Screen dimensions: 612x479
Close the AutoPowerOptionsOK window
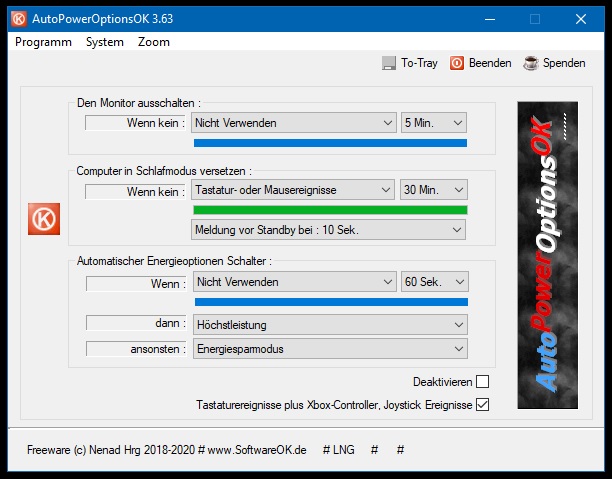click(x=581, y=19)
